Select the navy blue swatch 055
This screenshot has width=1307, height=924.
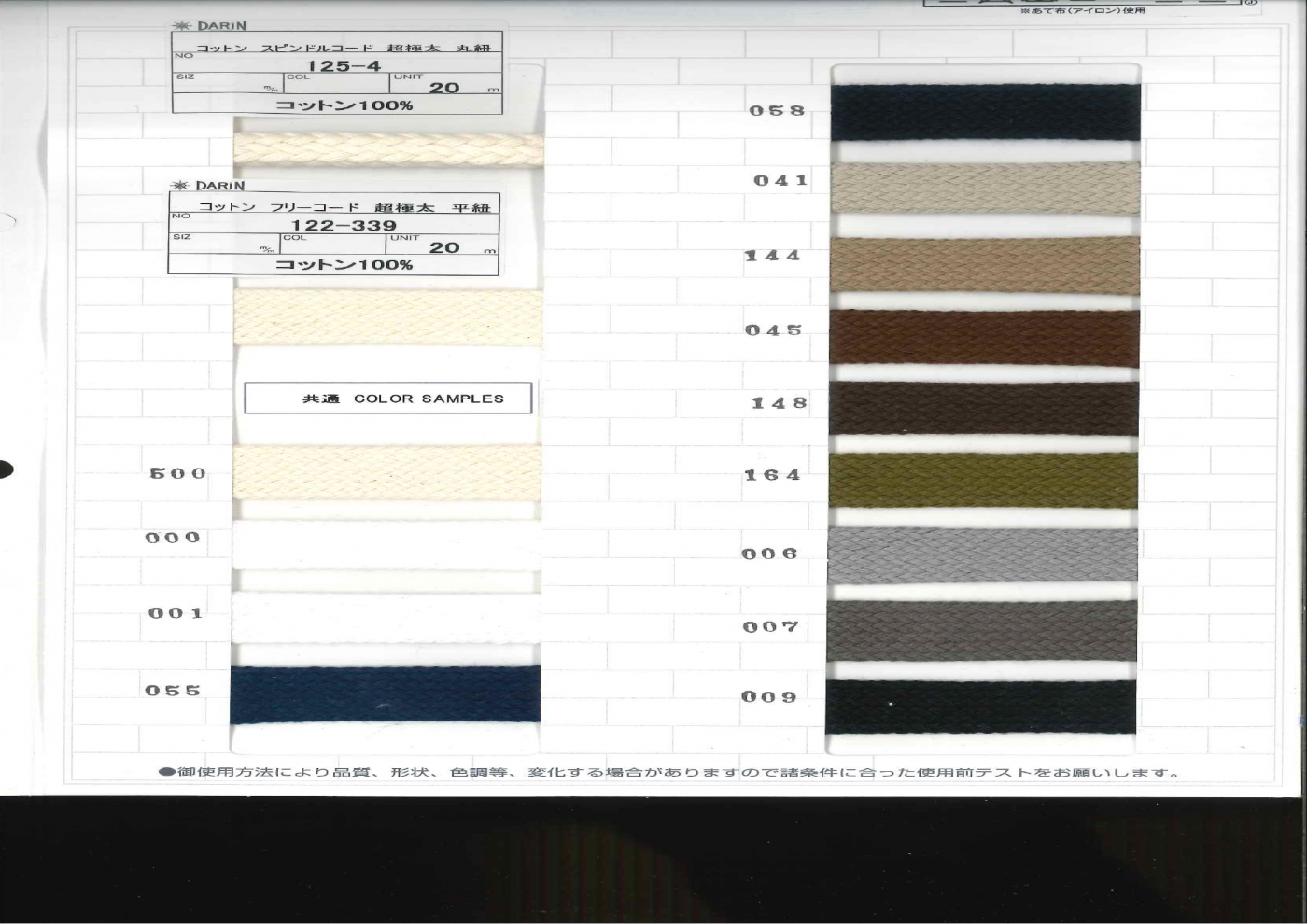(x=385, y=694)
